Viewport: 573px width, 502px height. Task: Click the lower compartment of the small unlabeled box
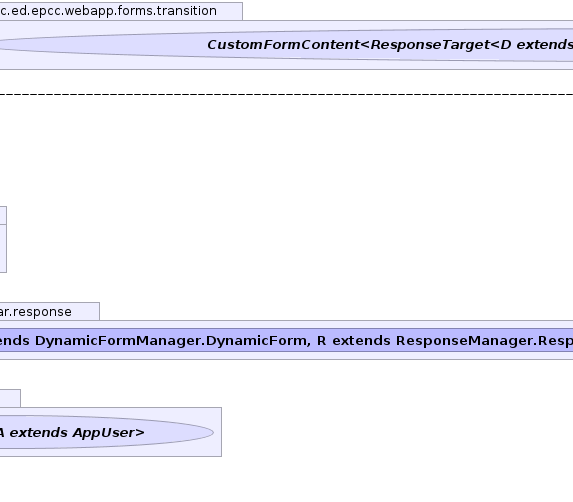(x=3, y=248)
